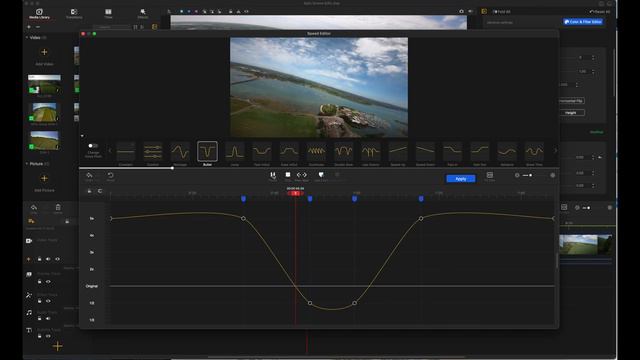
Task: Toggle the magnet snap icon above graph
Action: coord(100,191)
